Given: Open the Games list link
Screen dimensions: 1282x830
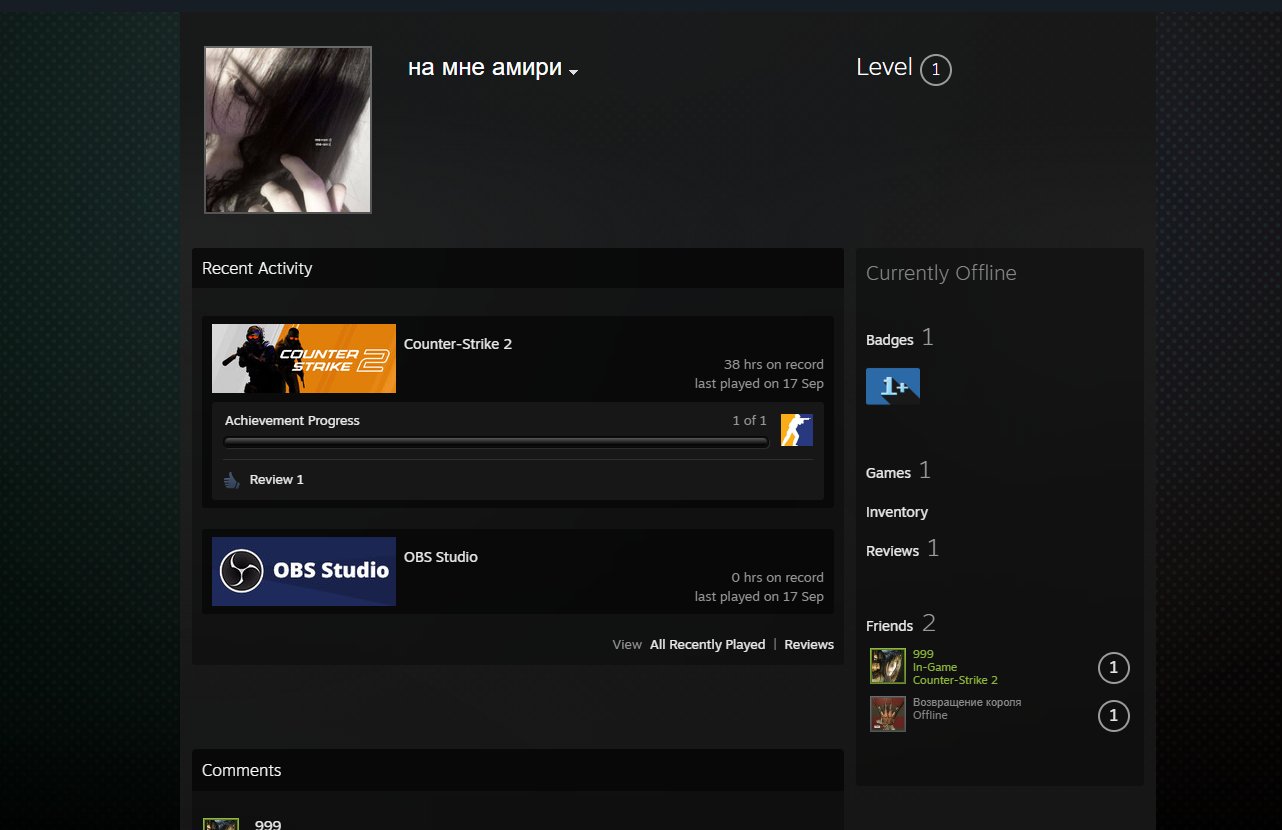Looking at the screenshot, I should [x=888, y=473].
